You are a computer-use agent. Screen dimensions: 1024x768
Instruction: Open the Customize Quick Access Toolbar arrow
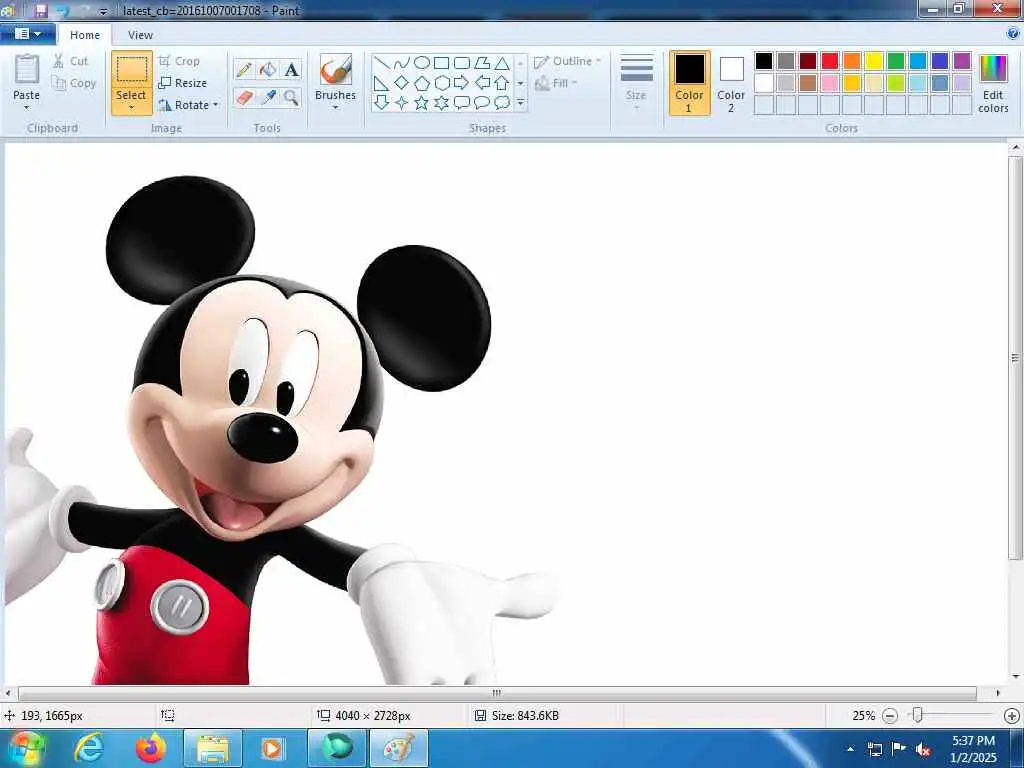[103, 11]
